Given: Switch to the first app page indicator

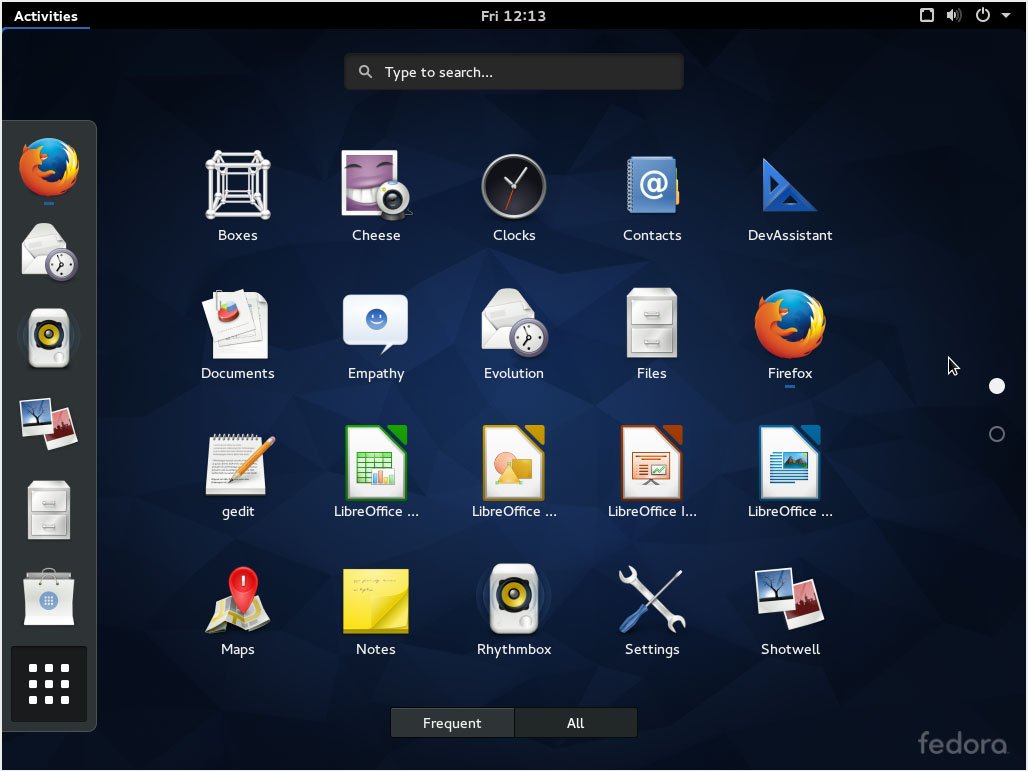Looking at the screenshot, I should click(997, 386).
